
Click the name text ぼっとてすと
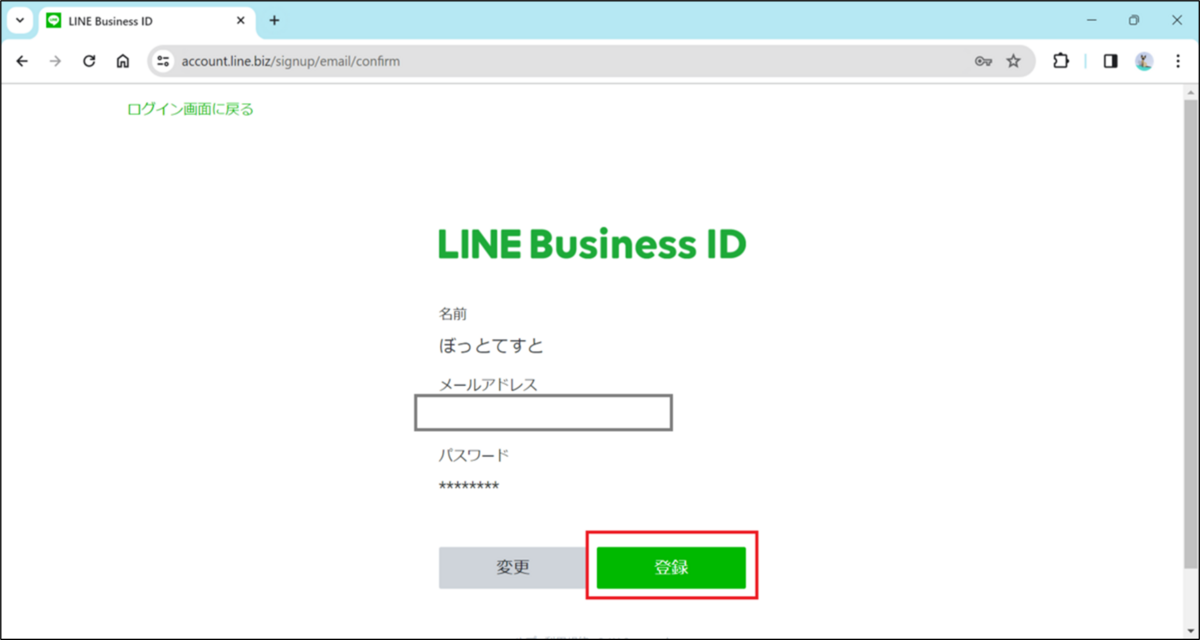click(491, 346)
